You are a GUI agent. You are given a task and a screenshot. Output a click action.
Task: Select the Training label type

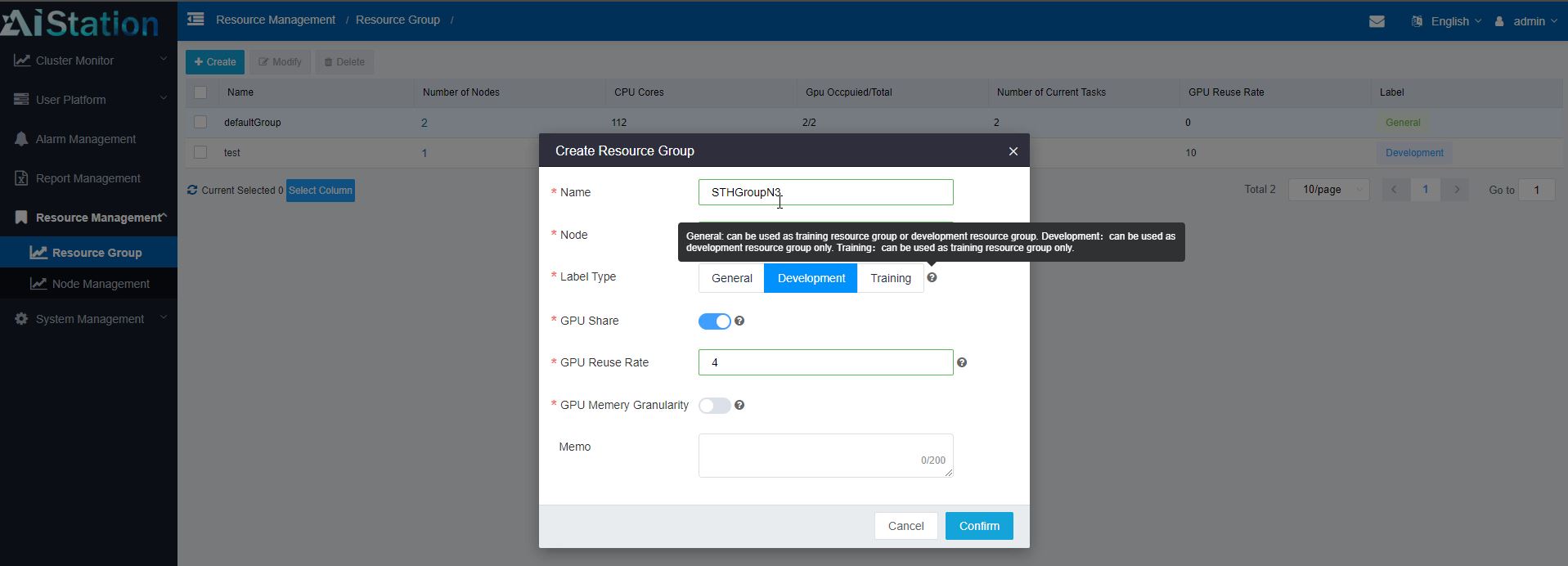[891, 278]
